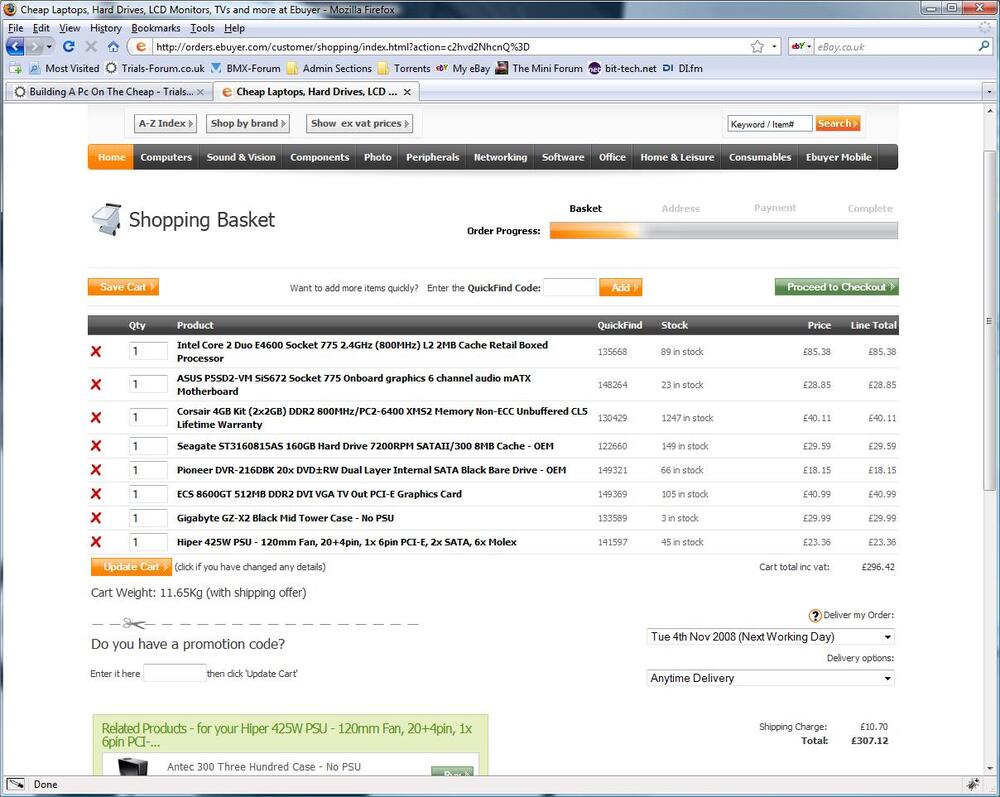Open the Antec 300 Three Hundred Case link
This screenshot has width=1000, height=797.
click(264, 767)
